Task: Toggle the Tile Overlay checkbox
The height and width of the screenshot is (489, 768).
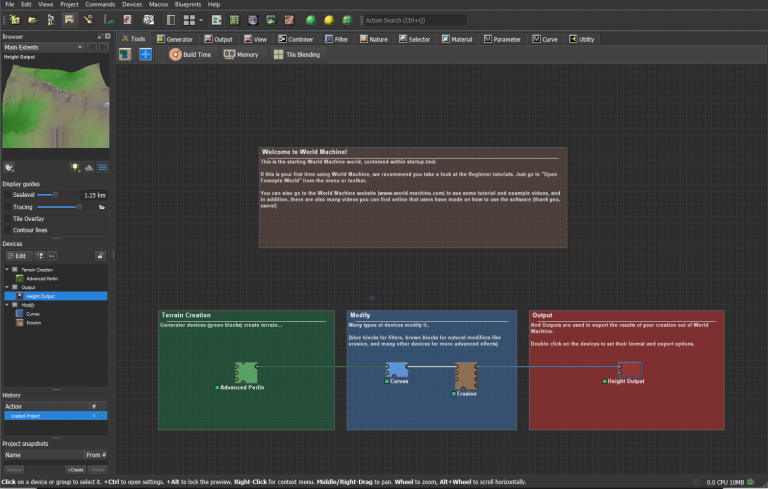Action: tap(7, 218)
